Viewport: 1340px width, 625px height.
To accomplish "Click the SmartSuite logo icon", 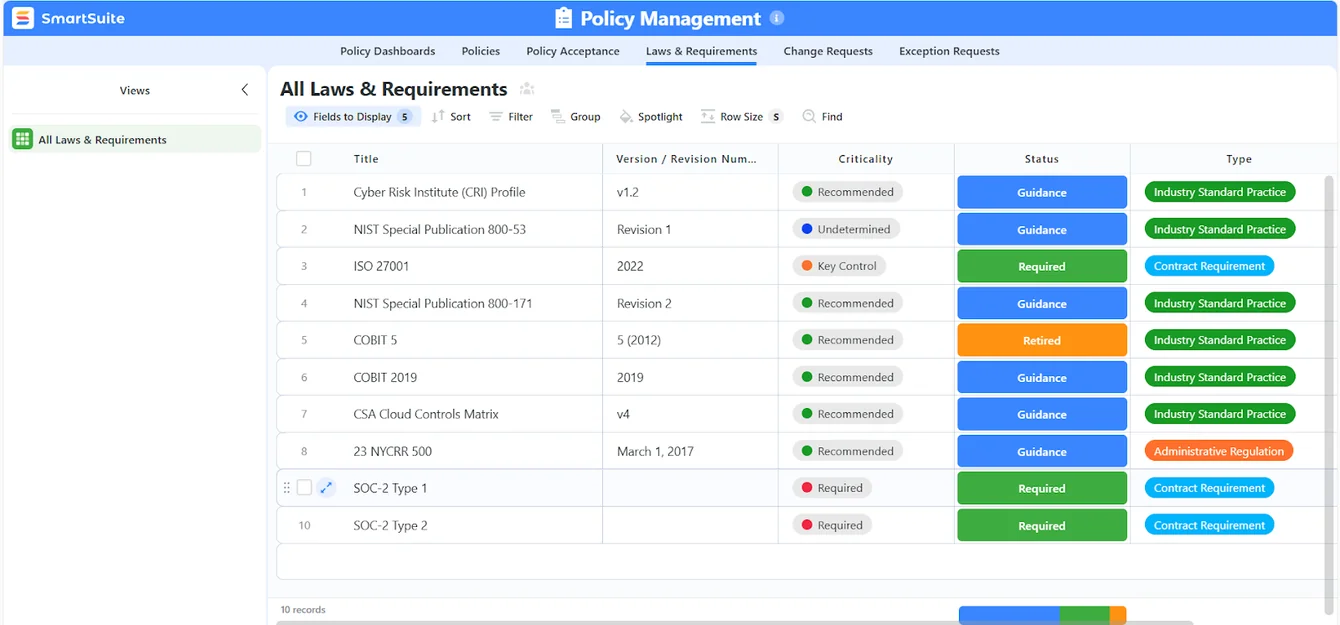I will tap(22, 18).
